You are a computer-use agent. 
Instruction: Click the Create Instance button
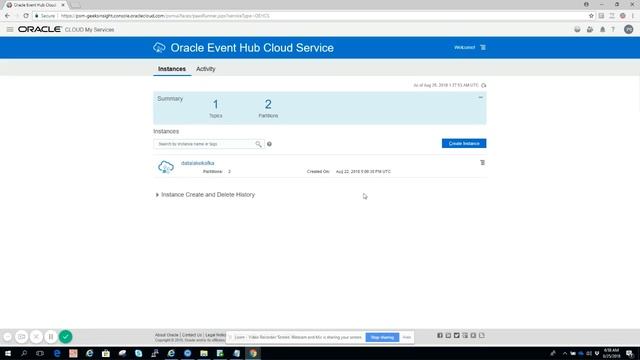pos(464,143)
